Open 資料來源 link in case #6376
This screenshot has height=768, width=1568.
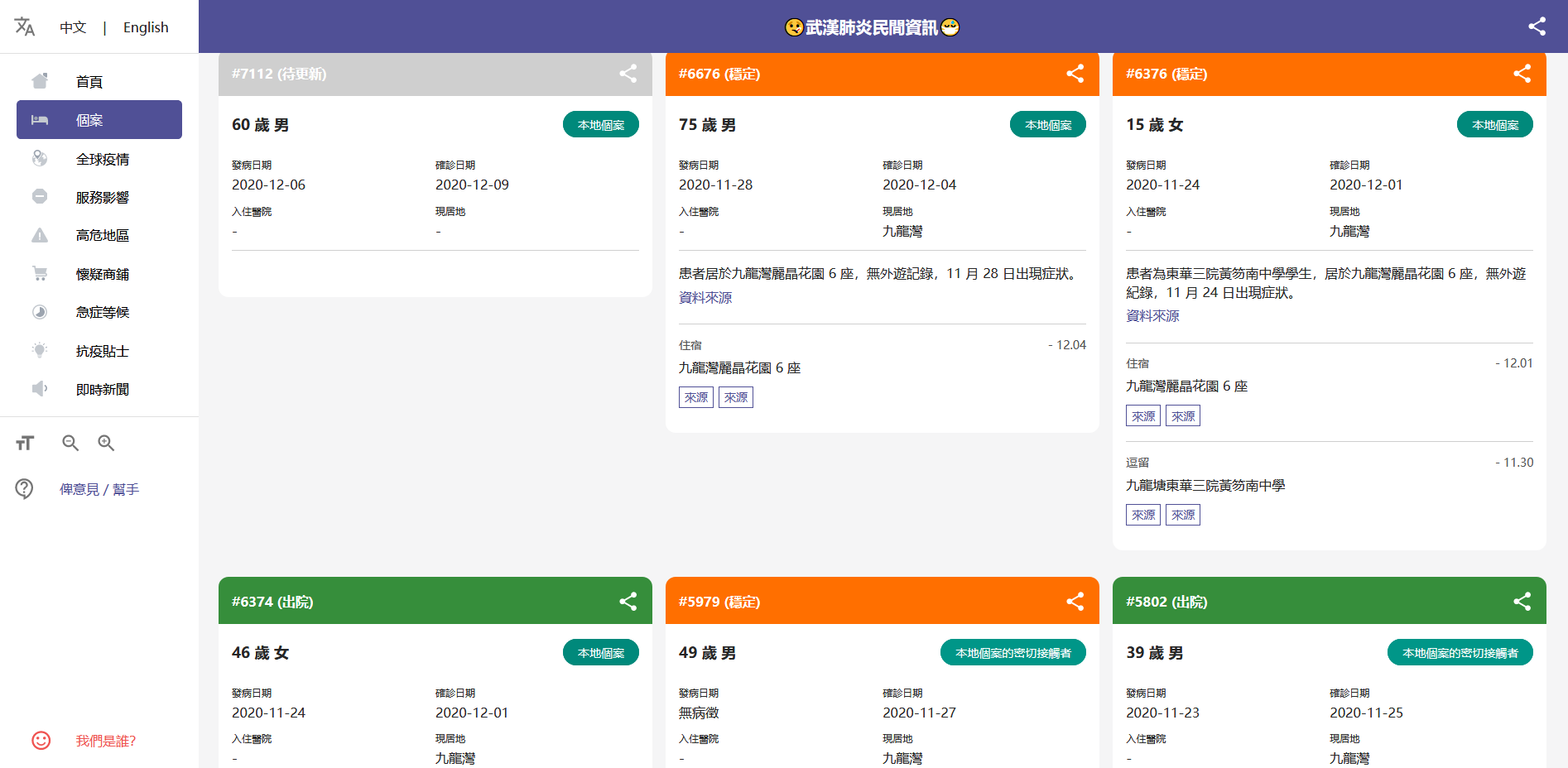pyautogui.click(x=1152, y=315)
